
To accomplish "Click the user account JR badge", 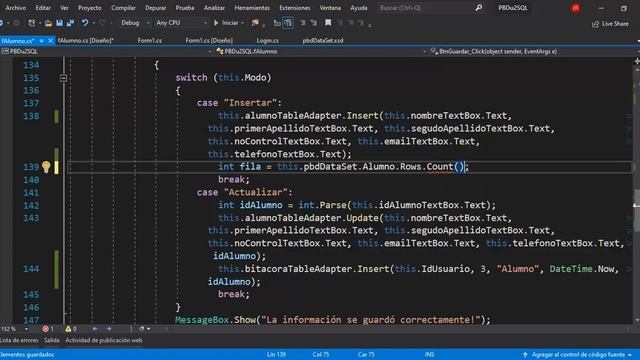I will (576, 8).
